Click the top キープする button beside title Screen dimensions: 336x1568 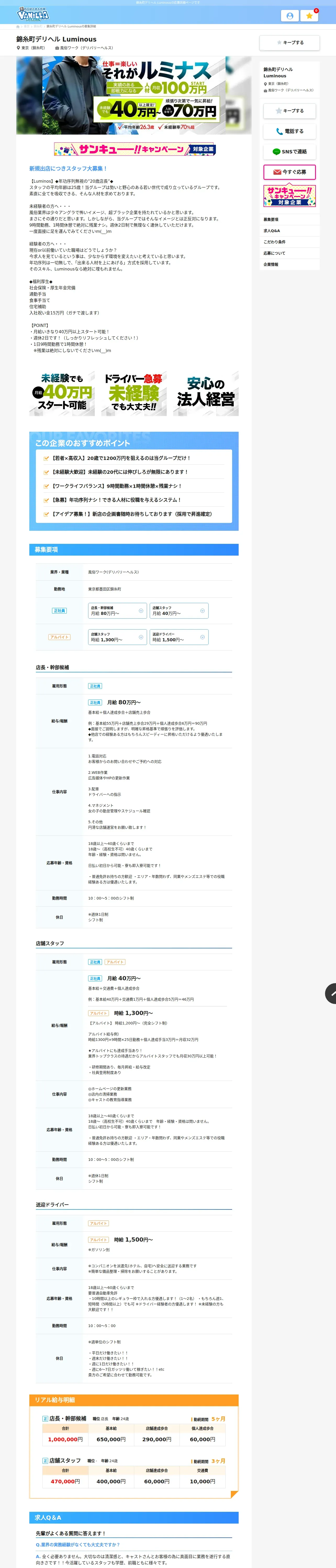point(290,43)
